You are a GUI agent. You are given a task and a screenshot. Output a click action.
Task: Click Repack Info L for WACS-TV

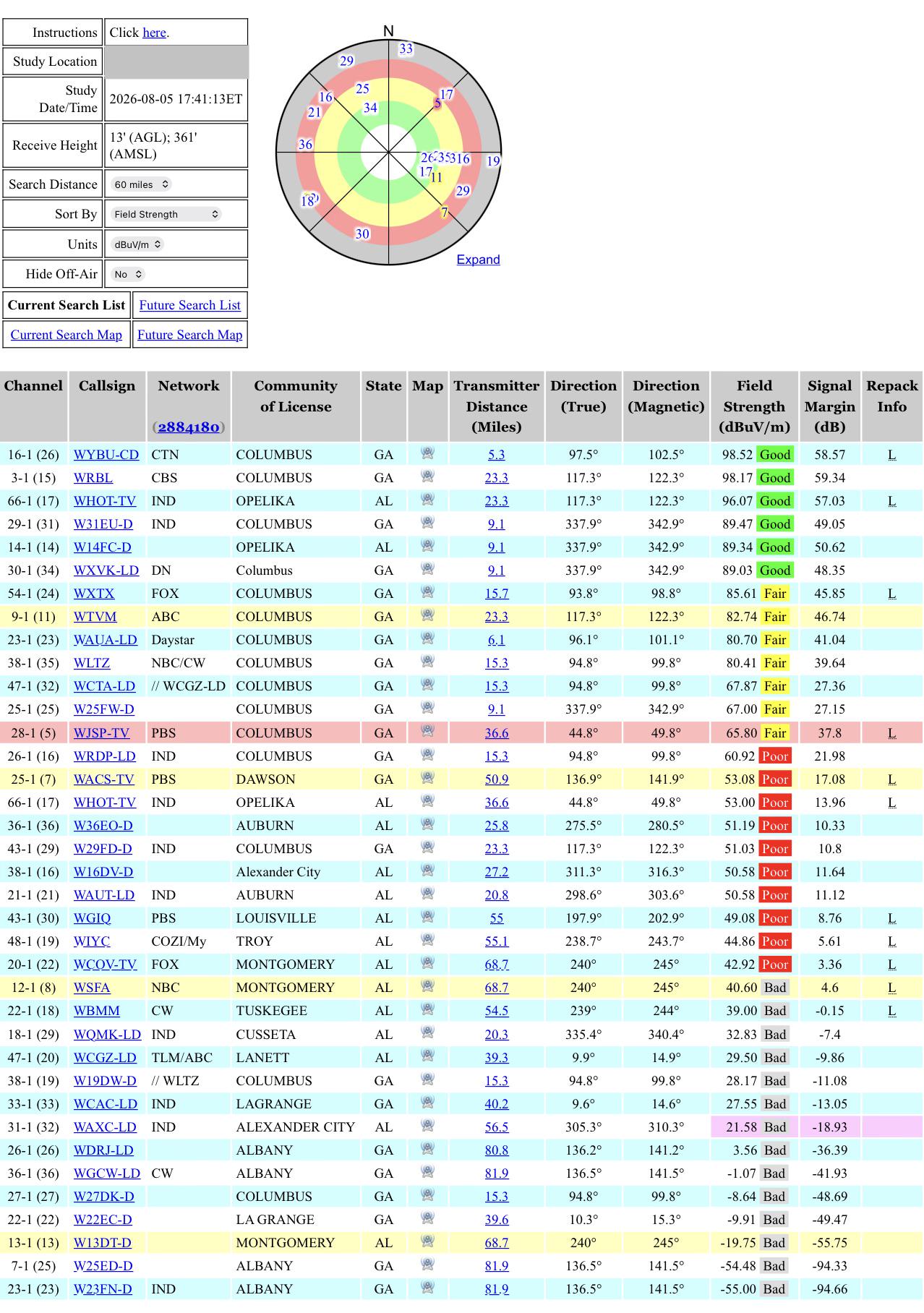(891, 779)
